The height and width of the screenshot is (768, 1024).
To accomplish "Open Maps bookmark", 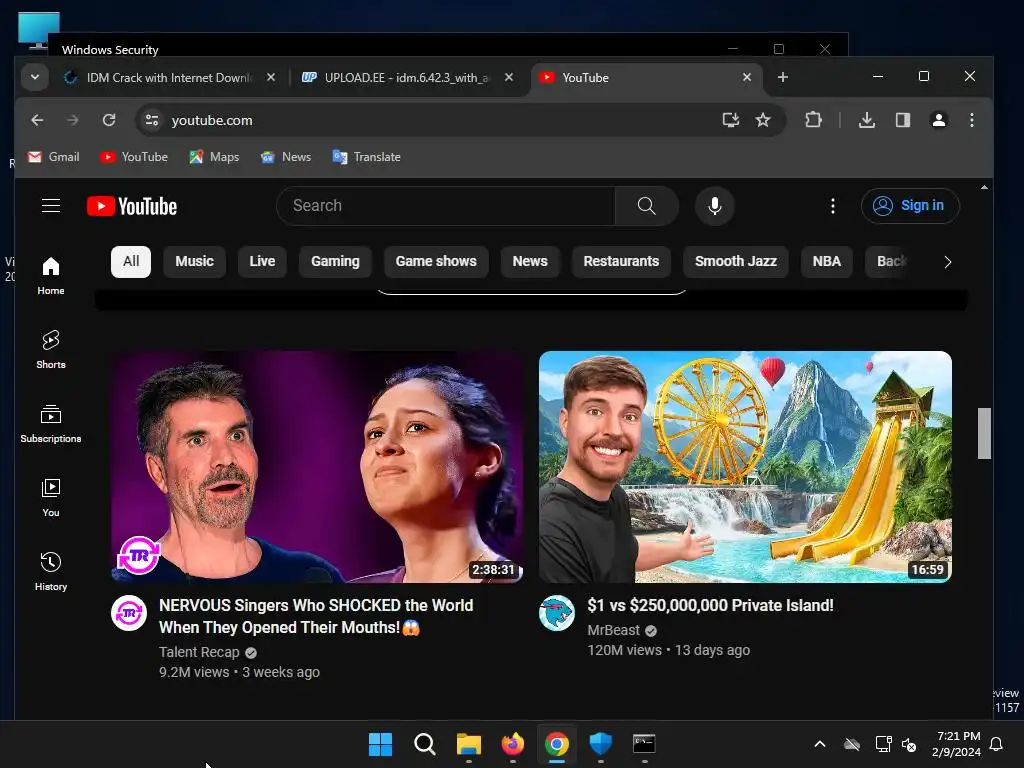I will (214, 157).
